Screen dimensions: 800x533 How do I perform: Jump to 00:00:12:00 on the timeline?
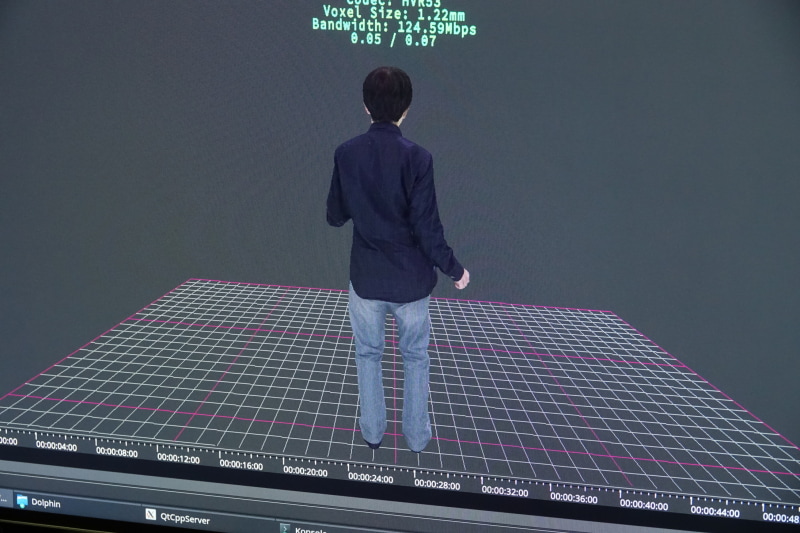point(179,458)
